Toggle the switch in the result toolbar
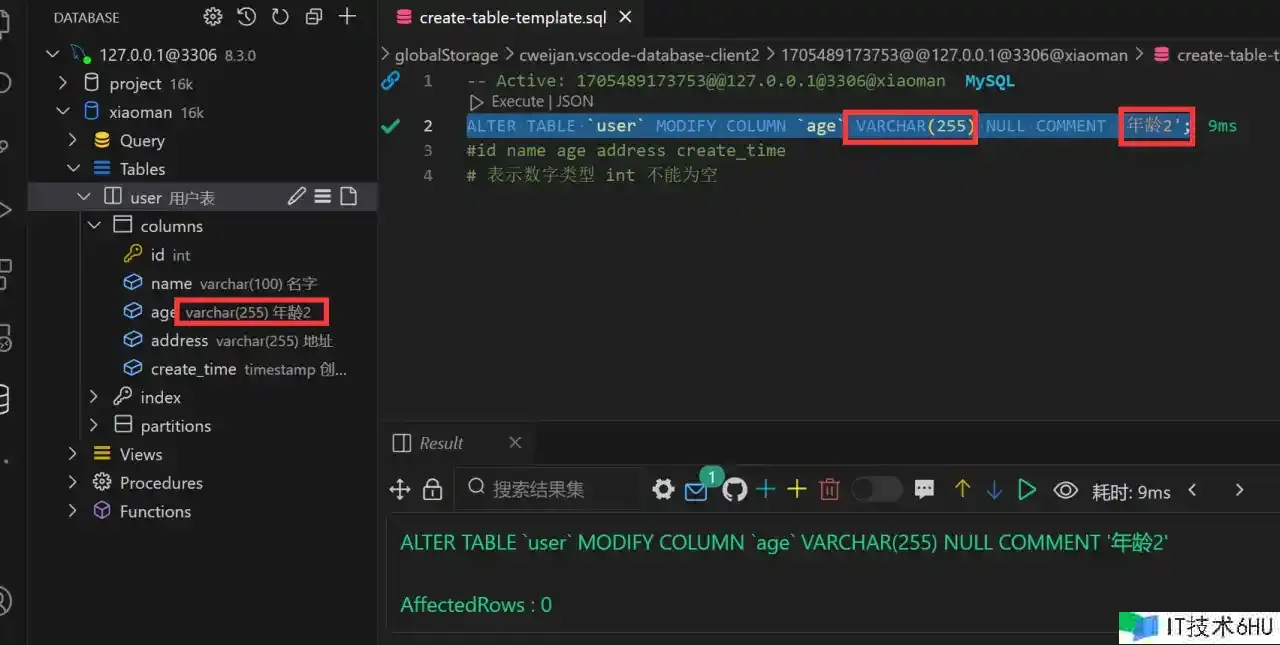This screenshot has width=1280, height=645. [877, 489]
